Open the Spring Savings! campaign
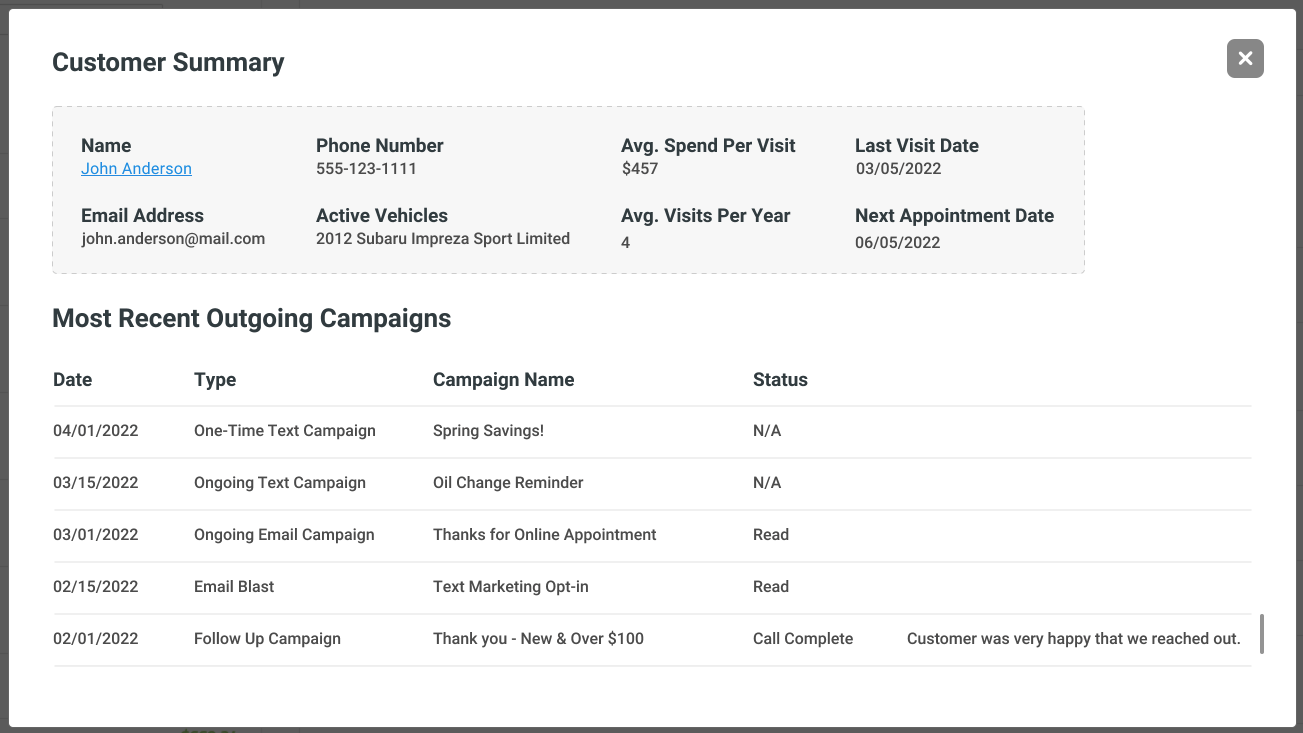This screenshot has height=733, width=1303. click(488, 430)
